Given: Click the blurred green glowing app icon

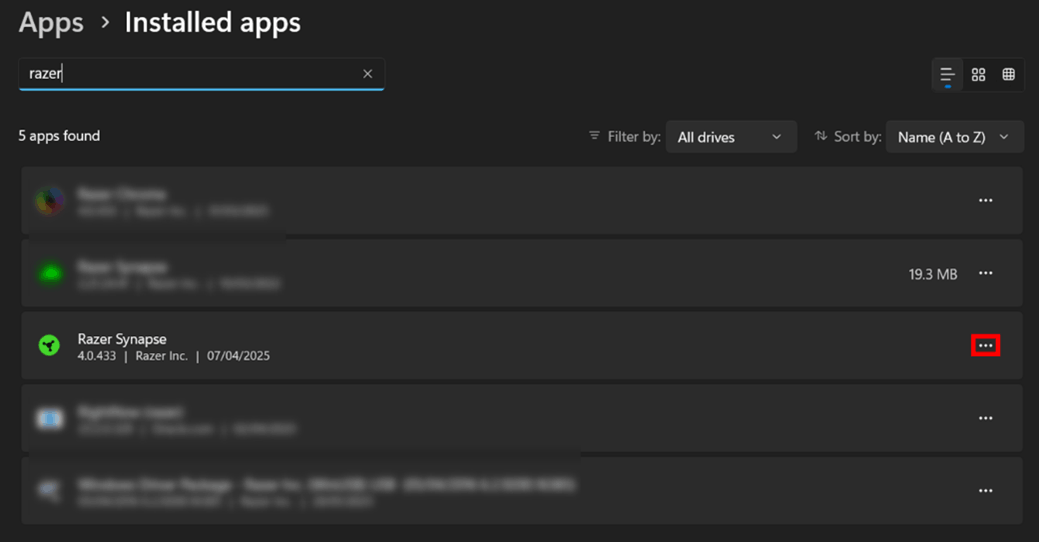Looking at the screenshot, I should coord(50,273).
